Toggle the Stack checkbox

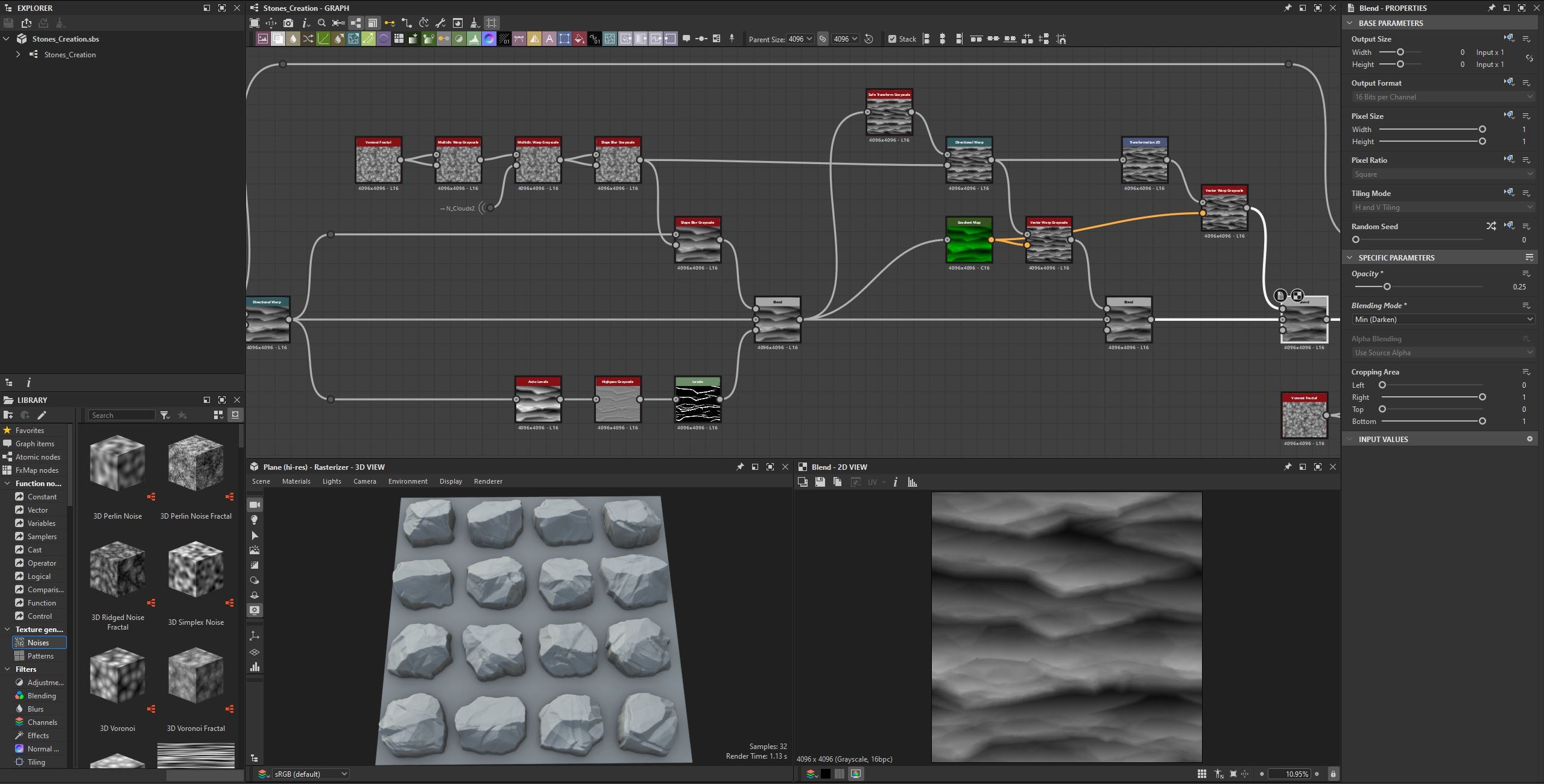pyautogui.click(x=892, y=39)
